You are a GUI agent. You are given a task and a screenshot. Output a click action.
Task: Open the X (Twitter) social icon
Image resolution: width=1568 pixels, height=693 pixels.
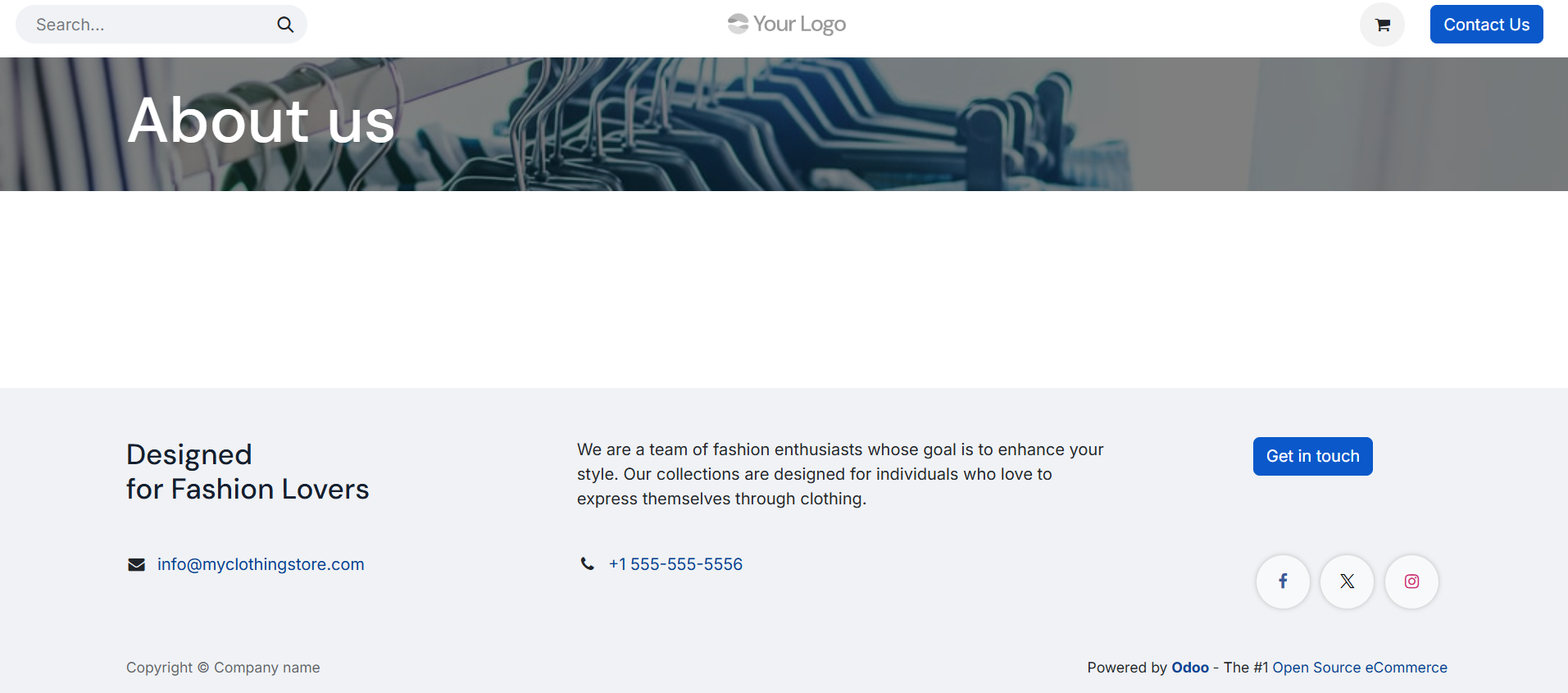coord(1347,581)
